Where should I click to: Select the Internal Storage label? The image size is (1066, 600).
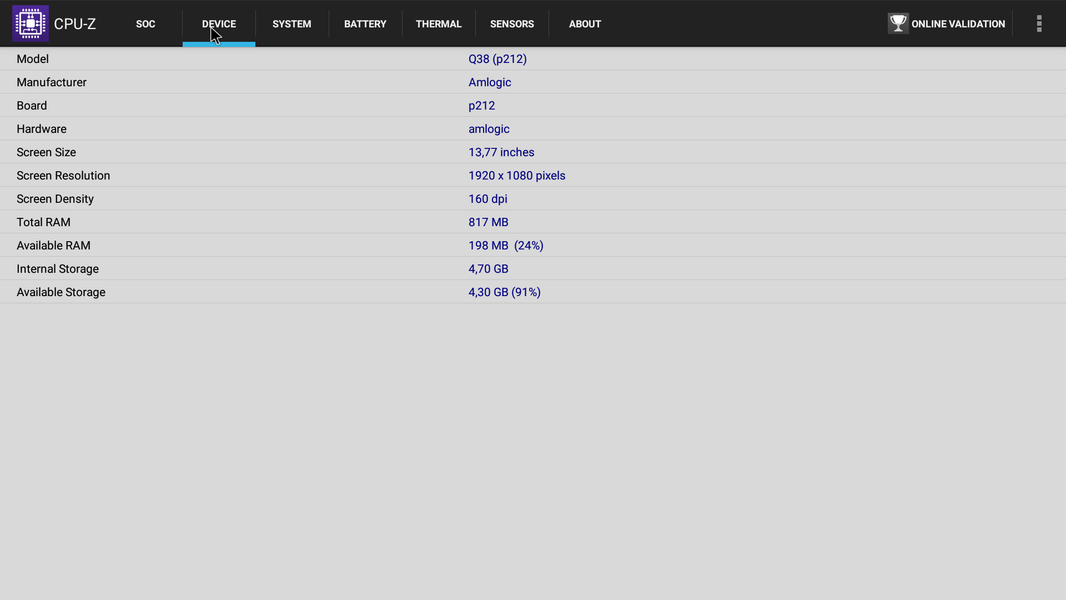[58, 269]
